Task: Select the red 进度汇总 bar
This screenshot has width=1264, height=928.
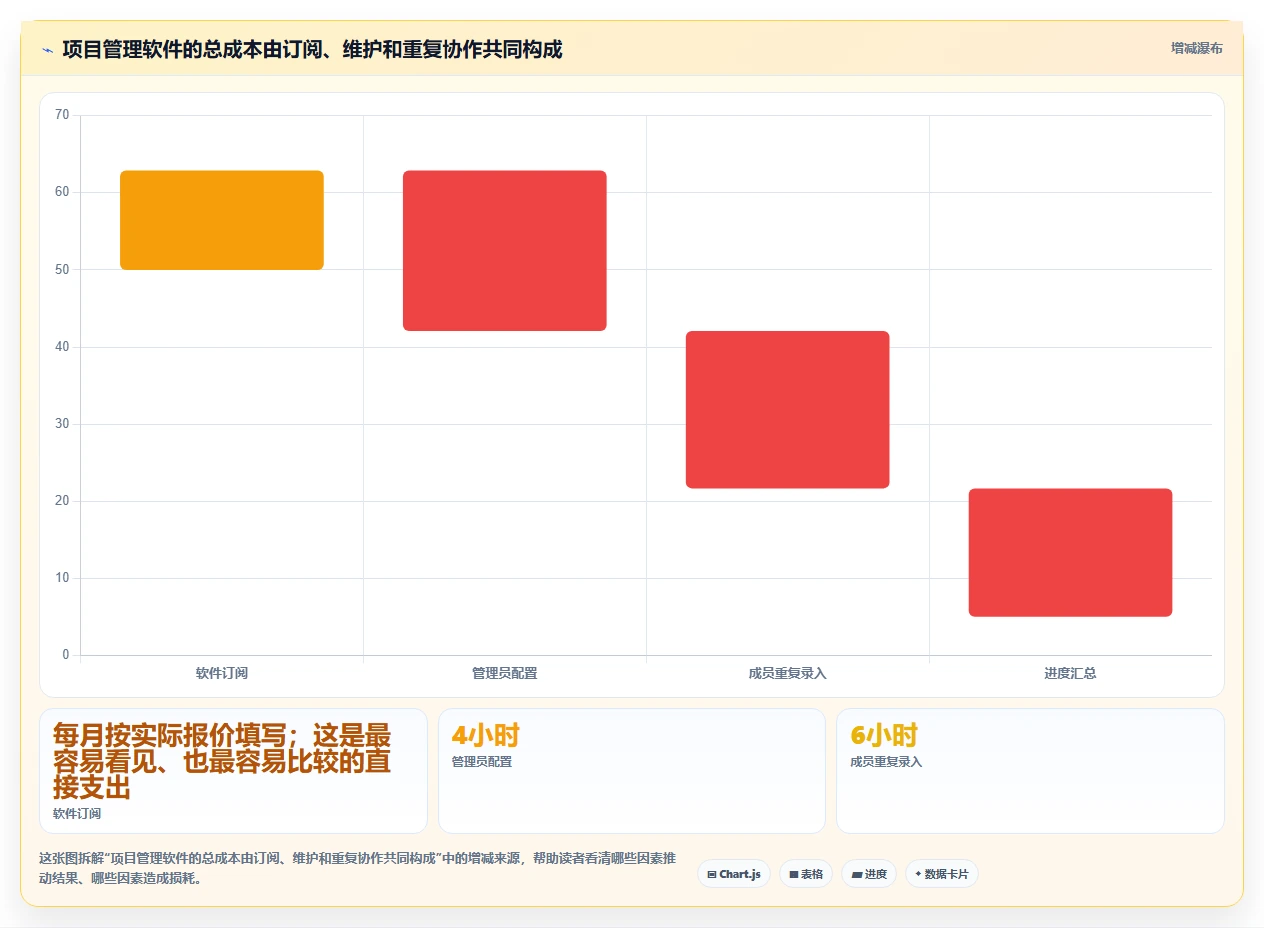Action: click(x=1070, y=553)
